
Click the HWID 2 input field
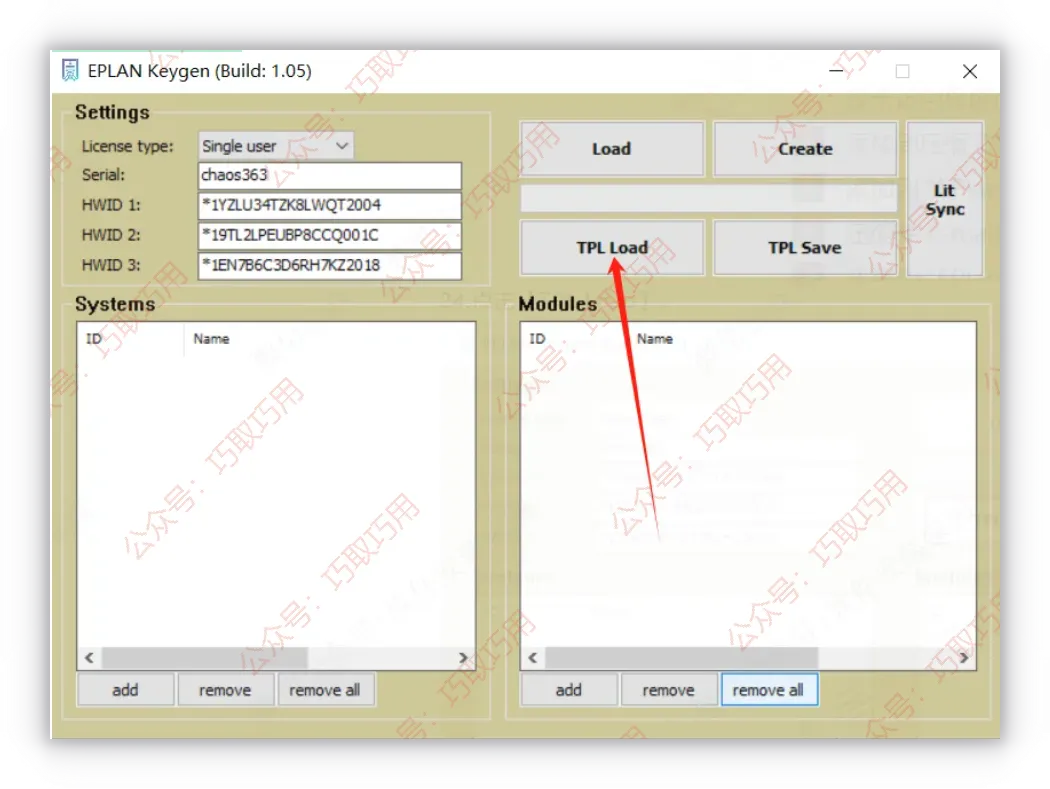pos(329,236)
